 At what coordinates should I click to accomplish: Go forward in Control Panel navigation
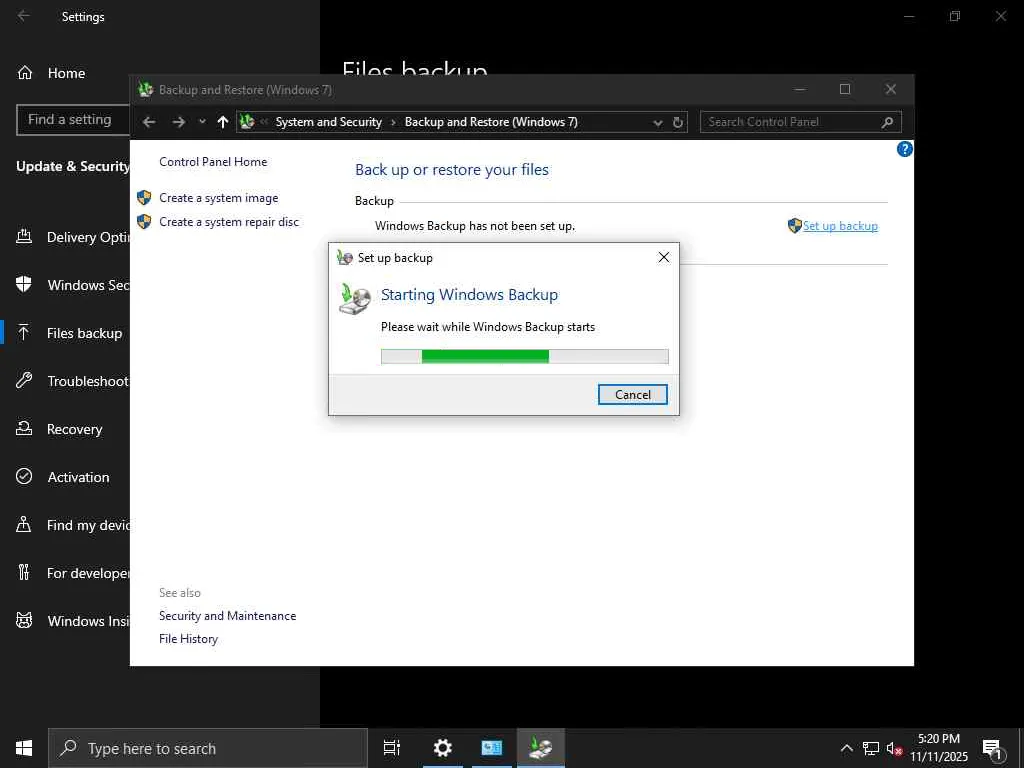(178, 122)
